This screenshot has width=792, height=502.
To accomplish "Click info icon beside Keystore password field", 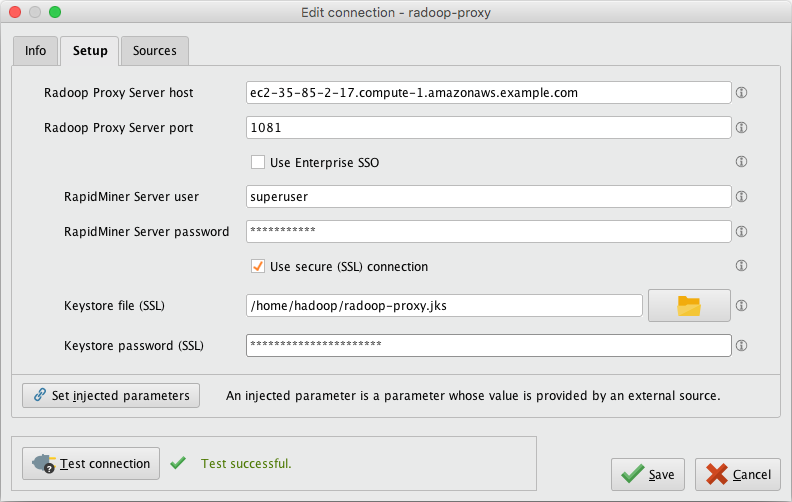I will coord(742,346).
